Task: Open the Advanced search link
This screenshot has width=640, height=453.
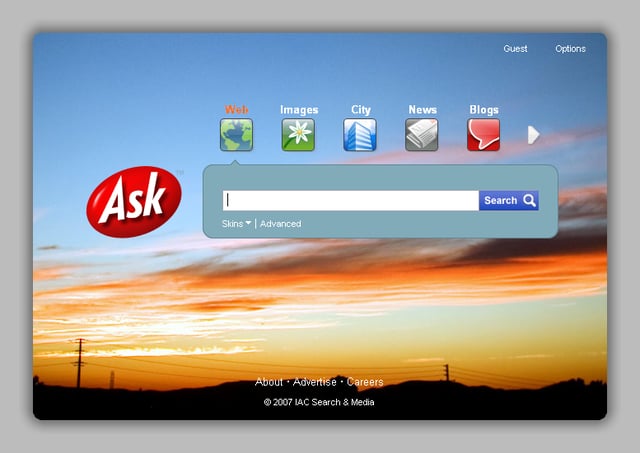Action: (280, 224)
